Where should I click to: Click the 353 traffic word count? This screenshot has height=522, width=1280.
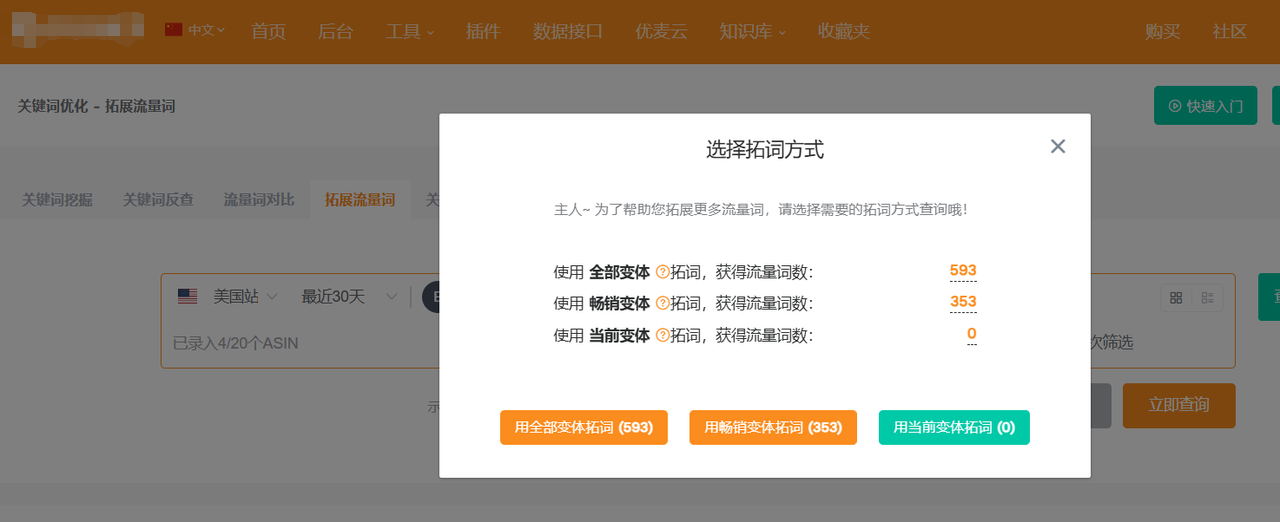tap(963, 301)
